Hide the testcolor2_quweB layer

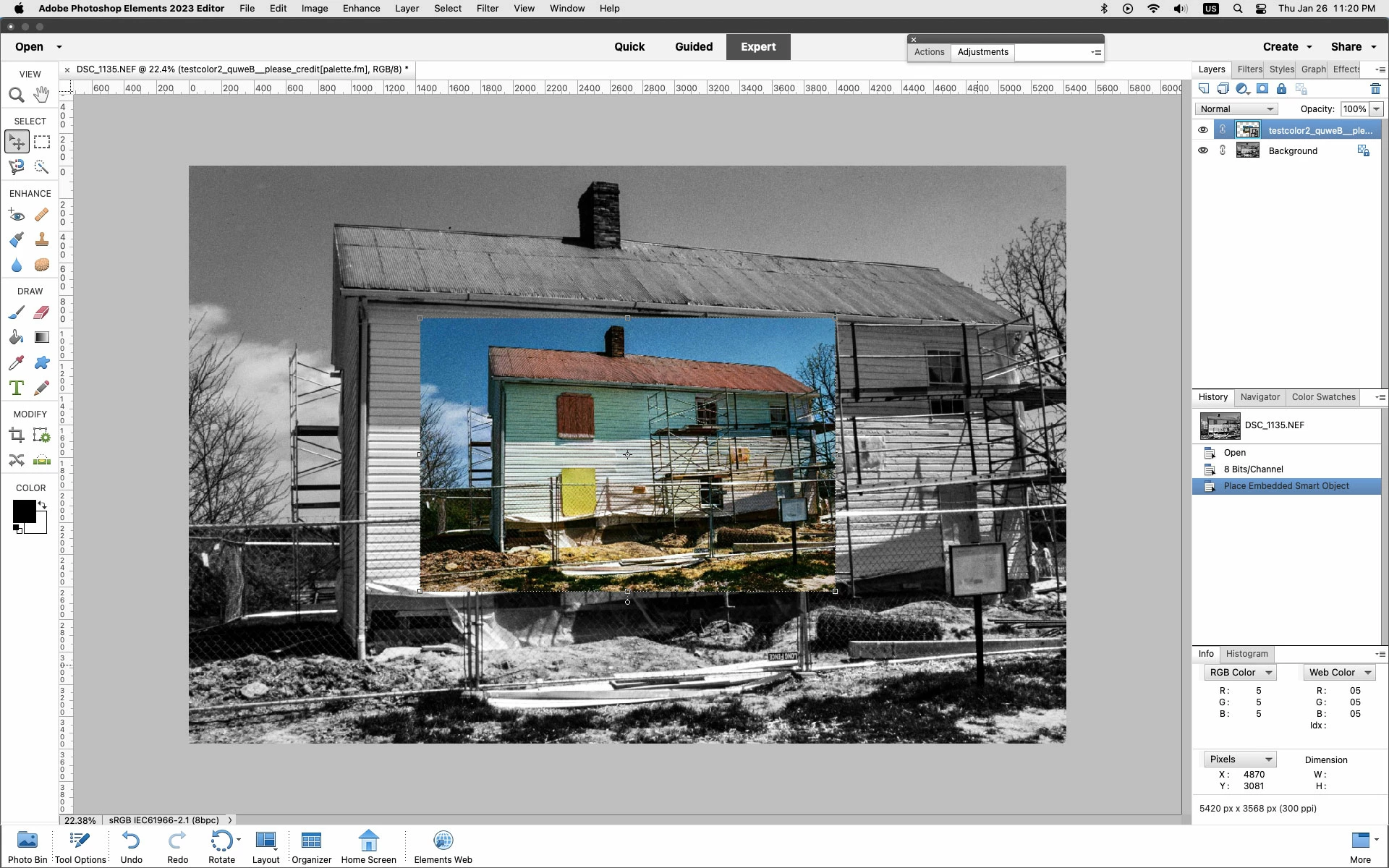tap(1202, 130)
